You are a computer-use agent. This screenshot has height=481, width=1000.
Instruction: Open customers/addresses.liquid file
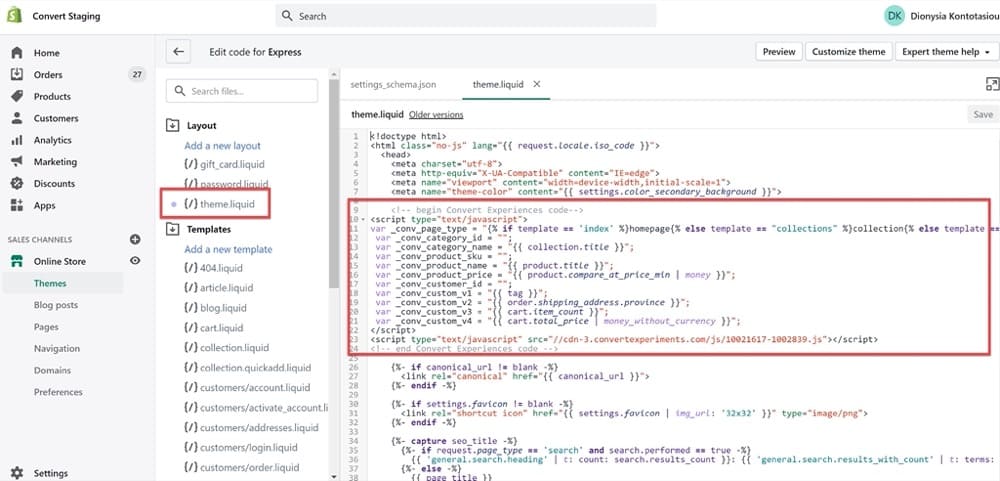251,427
